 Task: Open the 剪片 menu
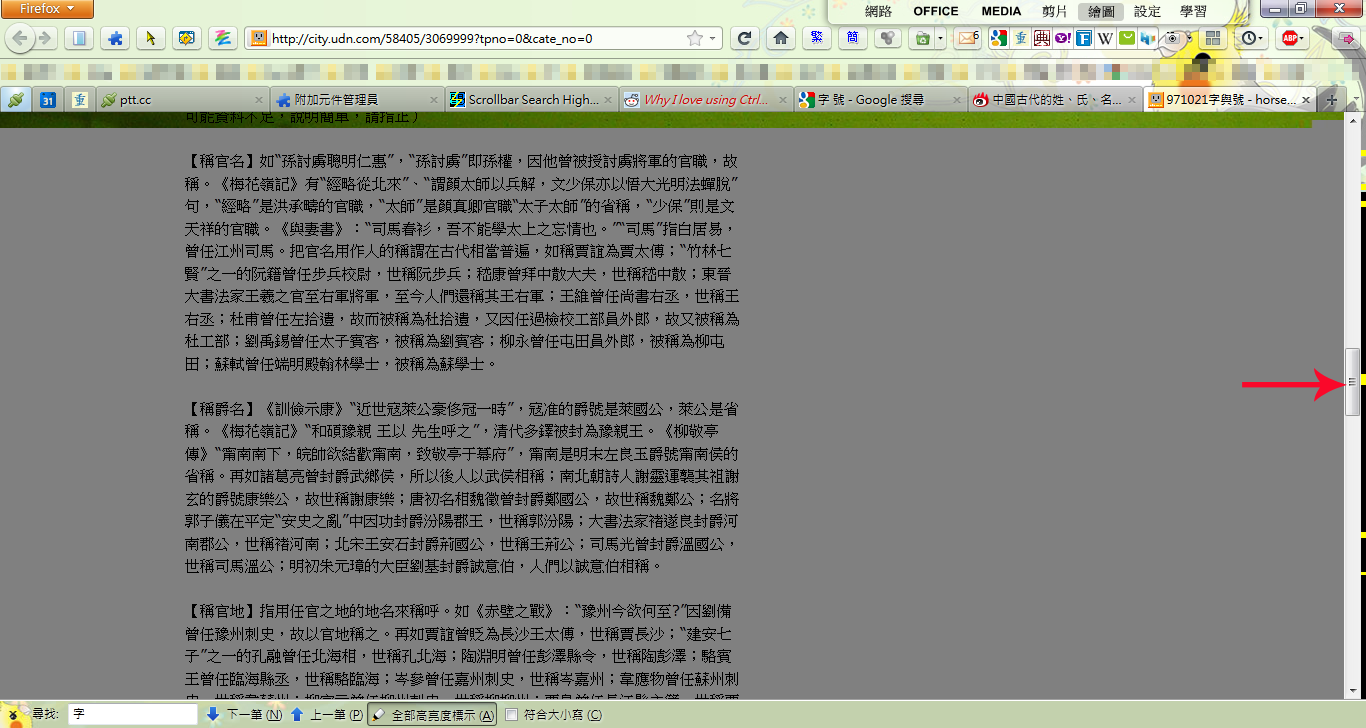point(1055,11)
